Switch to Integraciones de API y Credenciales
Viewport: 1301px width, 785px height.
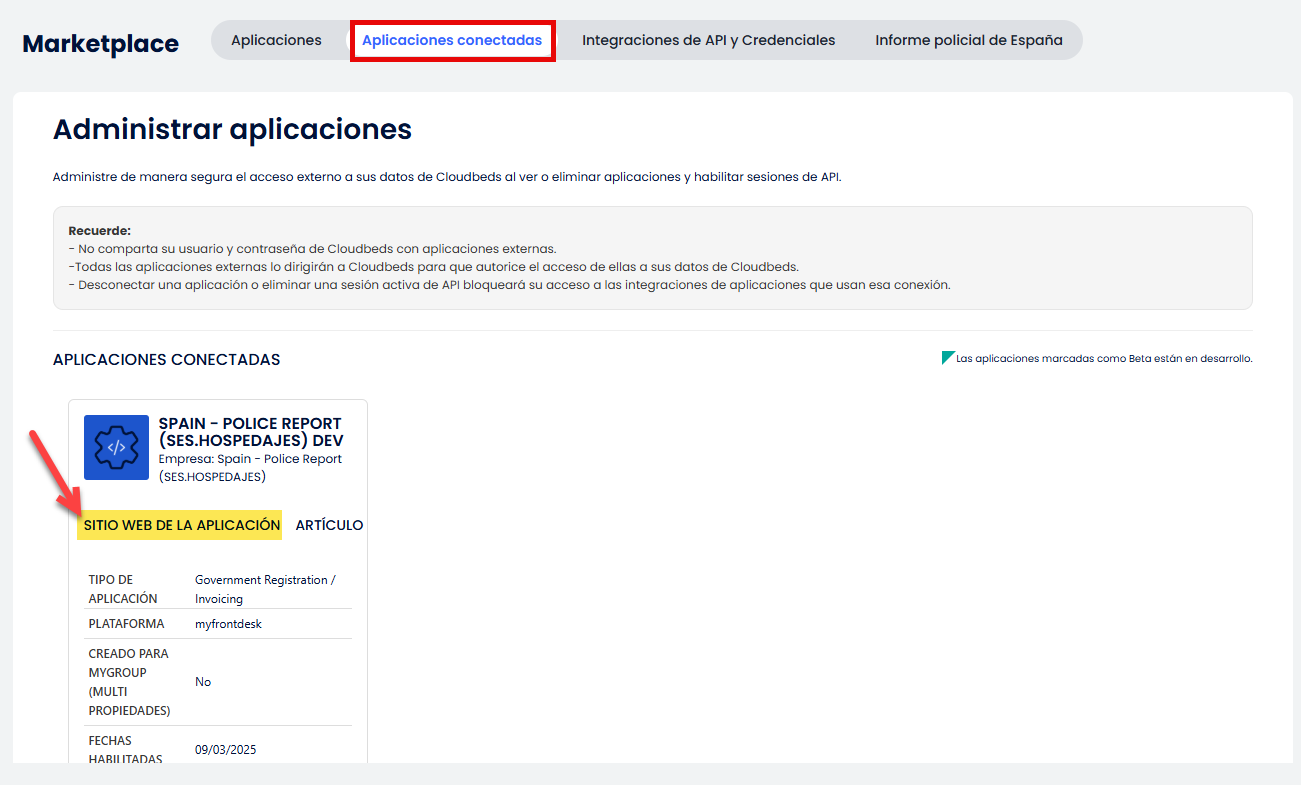pyautogui.click(x=709, y=41)
